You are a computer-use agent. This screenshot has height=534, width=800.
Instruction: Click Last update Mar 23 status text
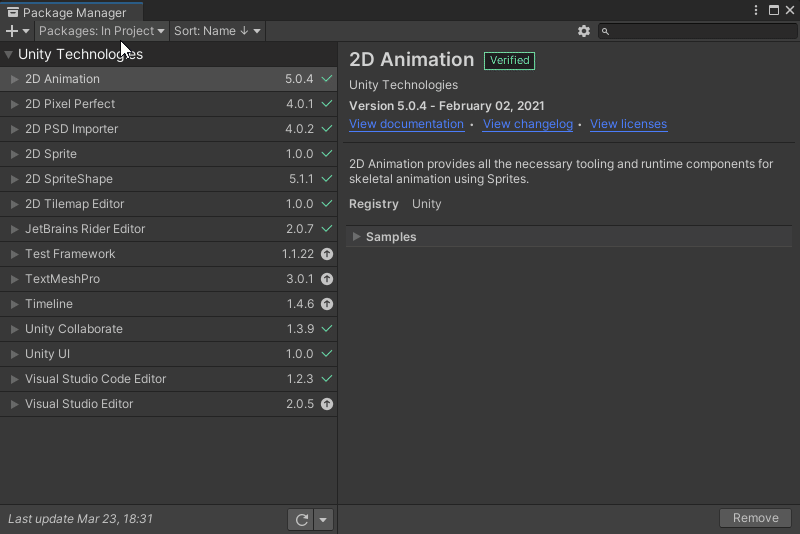tap(80, 519)
